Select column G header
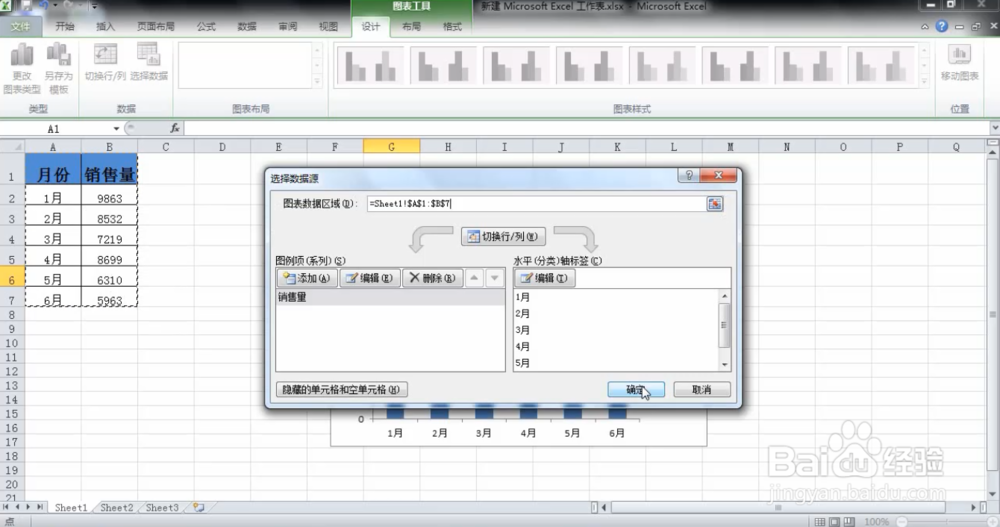 tap(392, 147)
